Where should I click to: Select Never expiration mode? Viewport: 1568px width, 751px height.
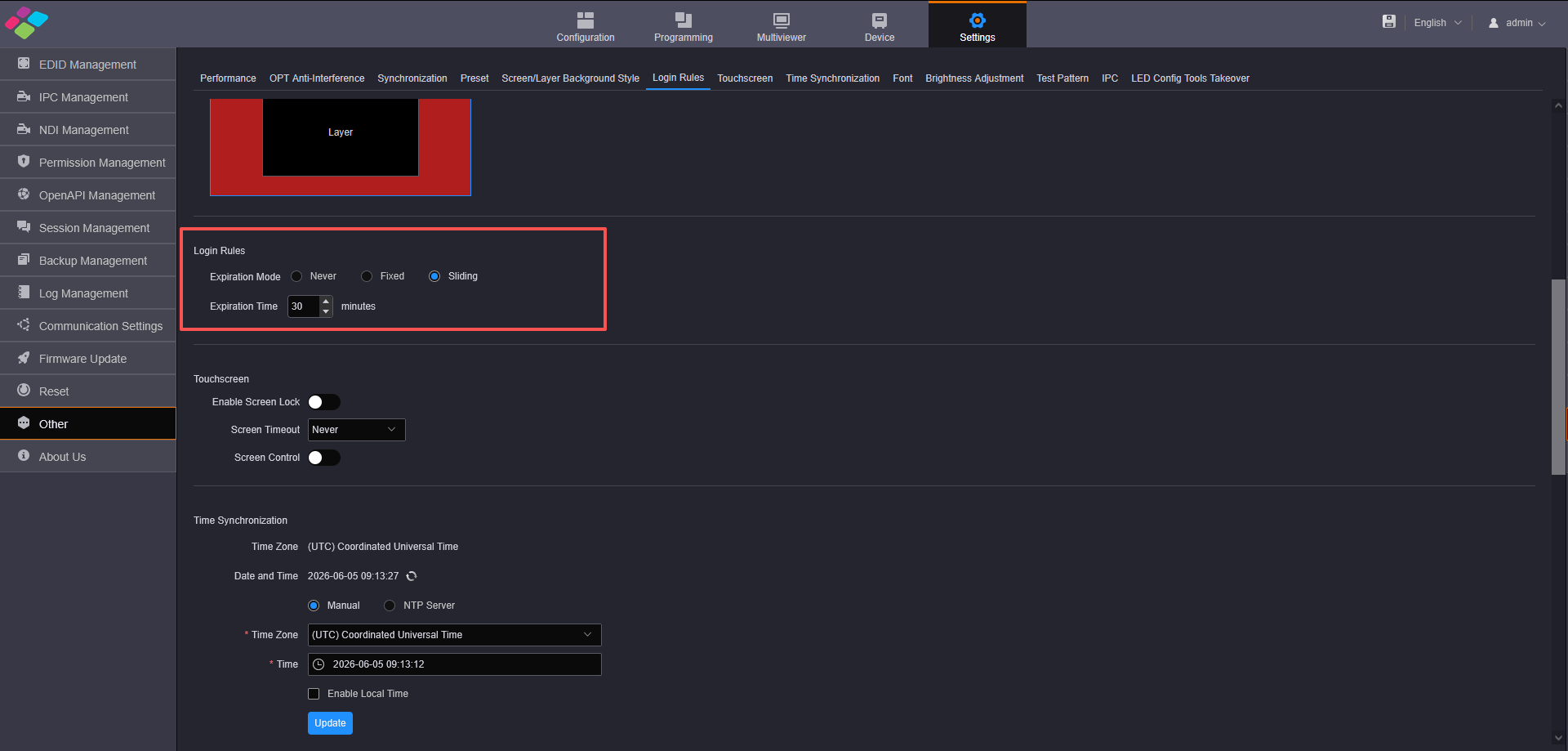click(296, 276)
